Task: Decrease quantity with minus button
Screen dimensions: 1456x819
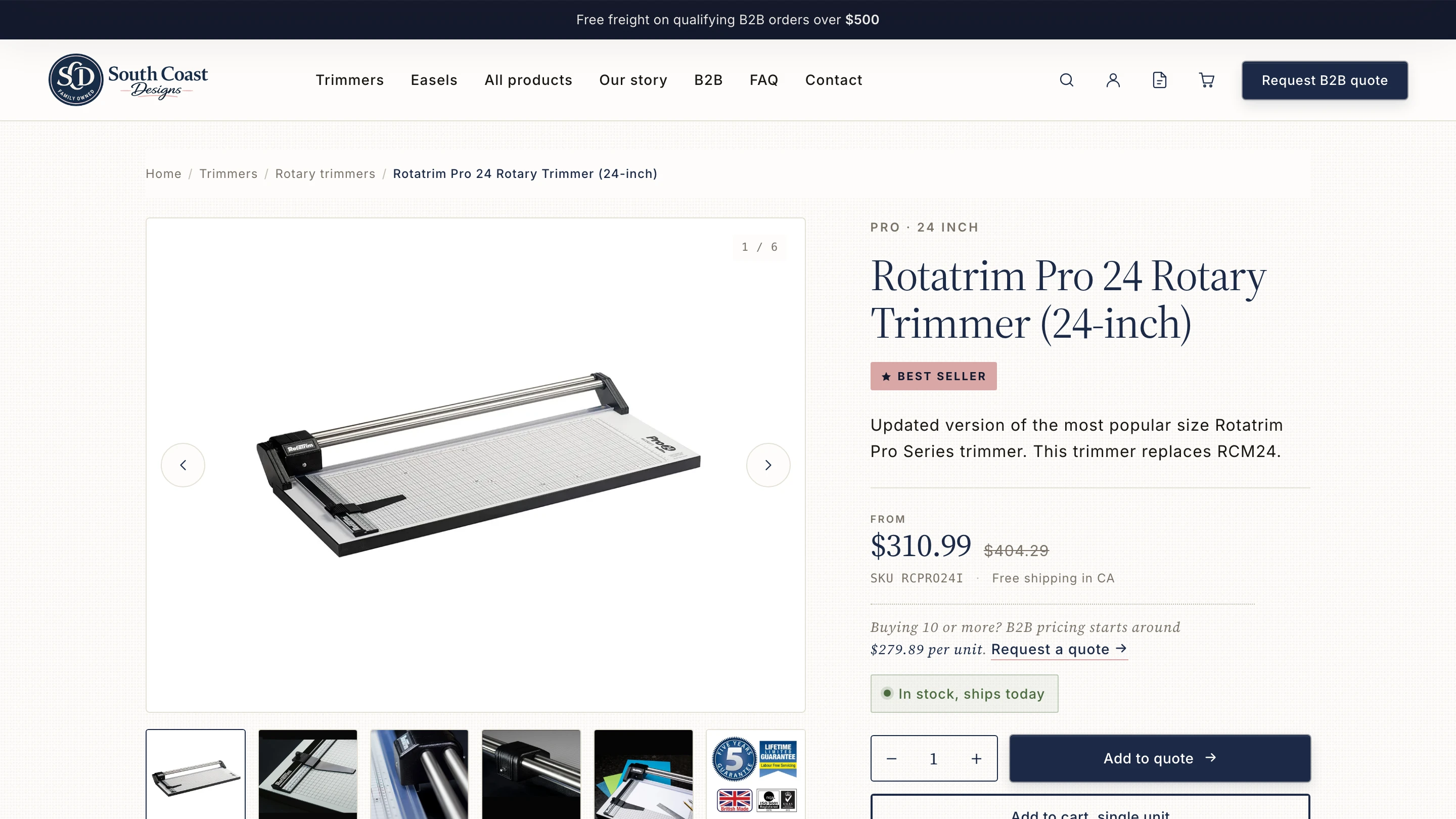Action: [891, 758]
